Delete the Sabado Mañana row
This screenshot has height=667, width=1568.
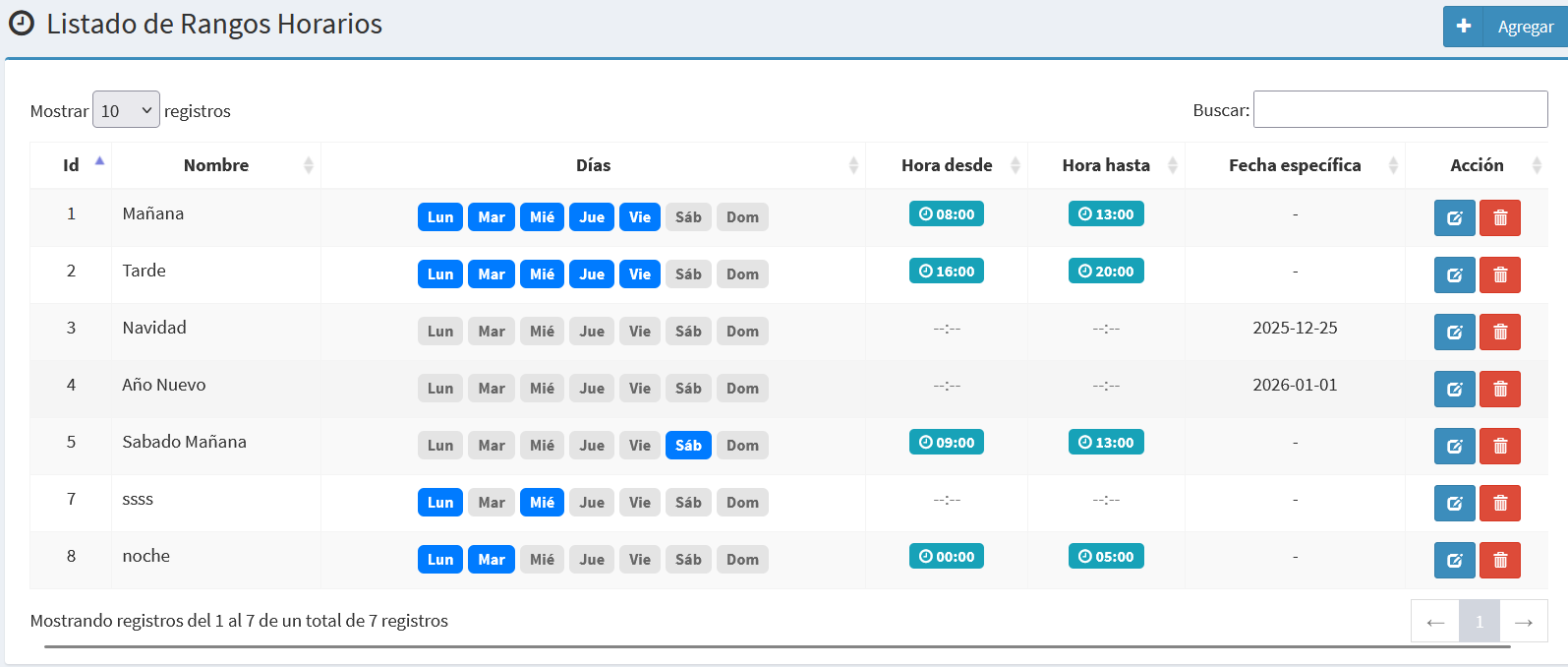(x=1500, y=446)
